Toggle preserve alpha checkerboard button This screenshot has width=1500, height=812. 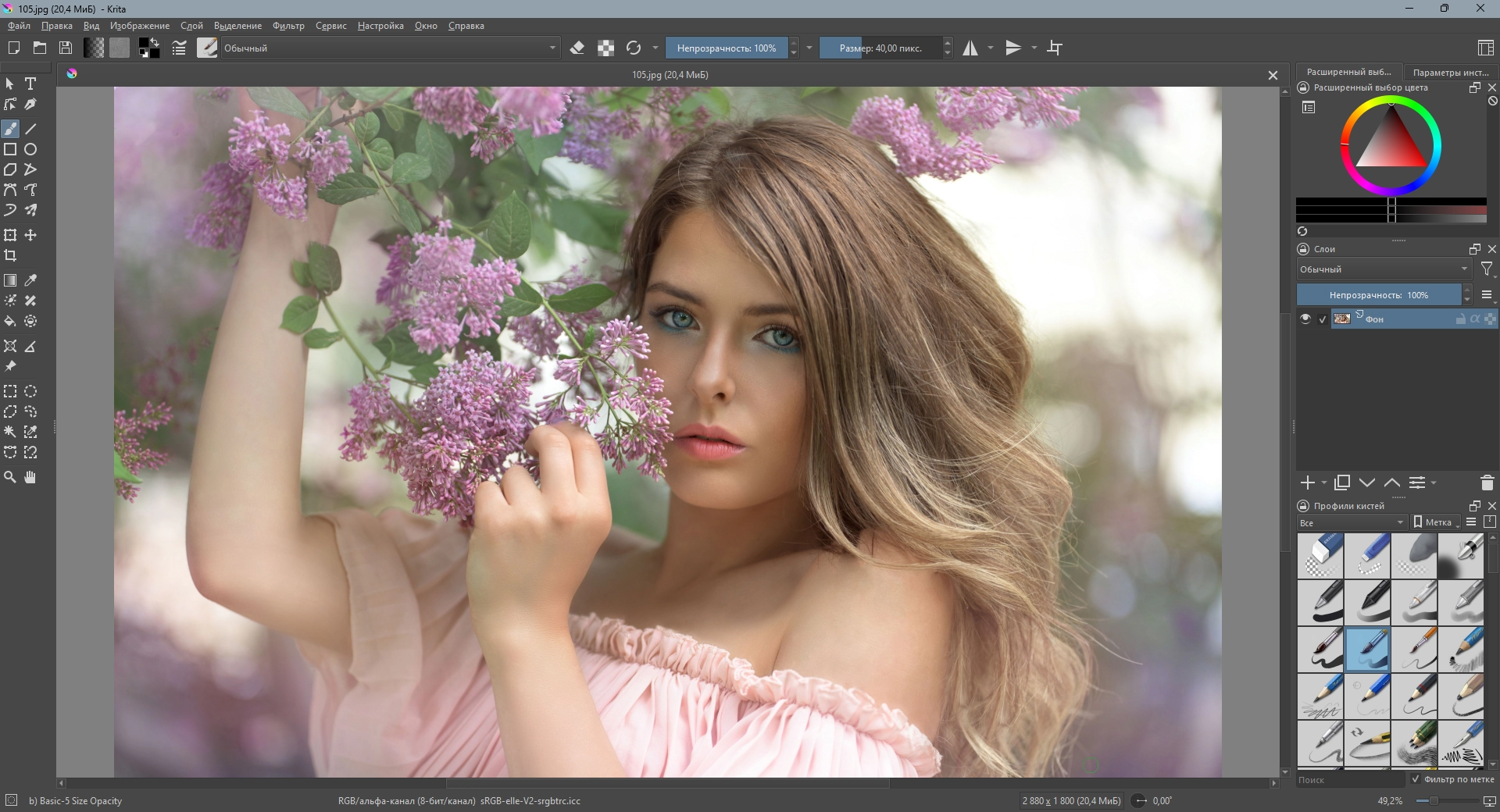coord(605,48)
